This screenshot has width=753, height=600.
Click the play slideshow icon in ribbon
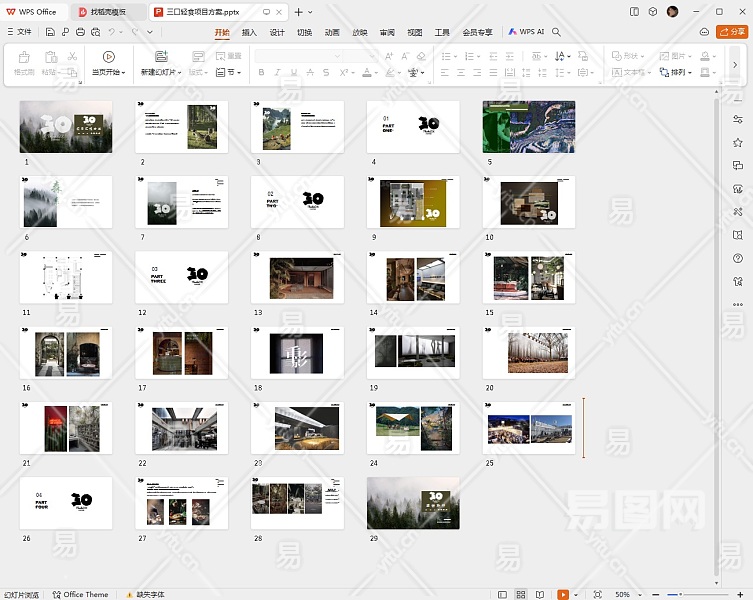(108, 57)
